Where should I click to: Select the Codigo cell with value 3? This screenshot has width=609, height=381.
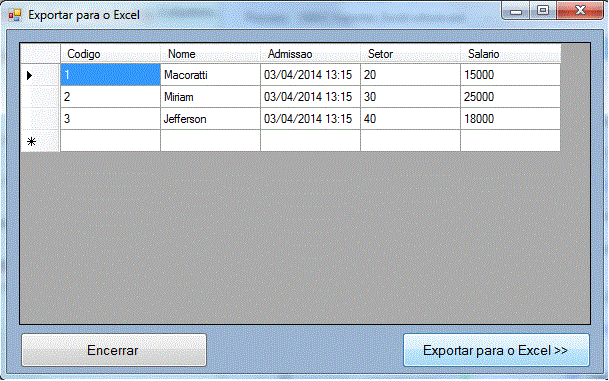[110, 118]
